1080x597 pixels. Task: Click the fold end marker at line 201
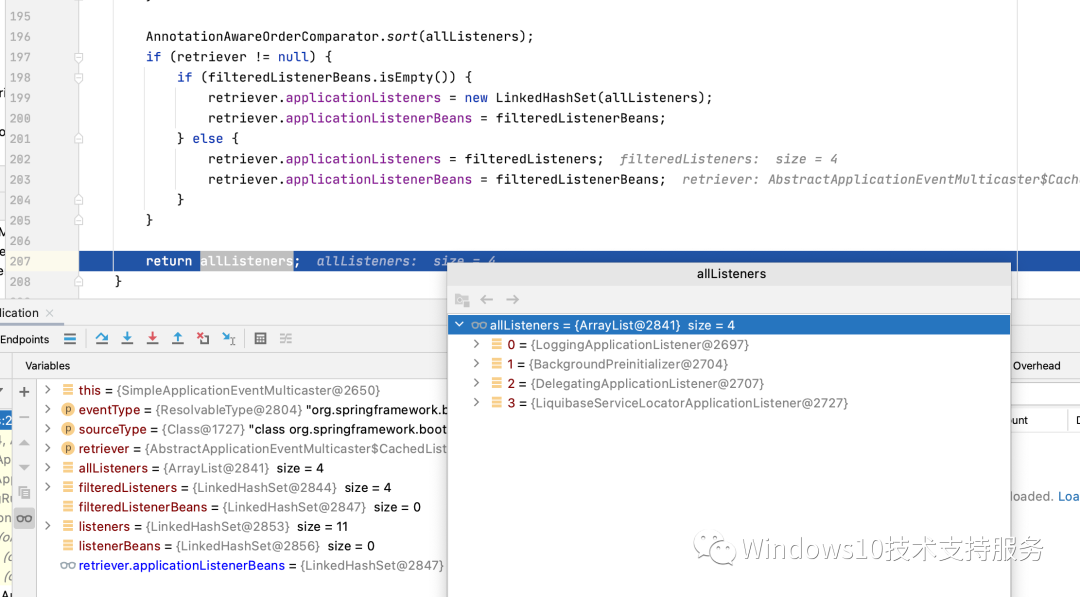tap(79, 138)
